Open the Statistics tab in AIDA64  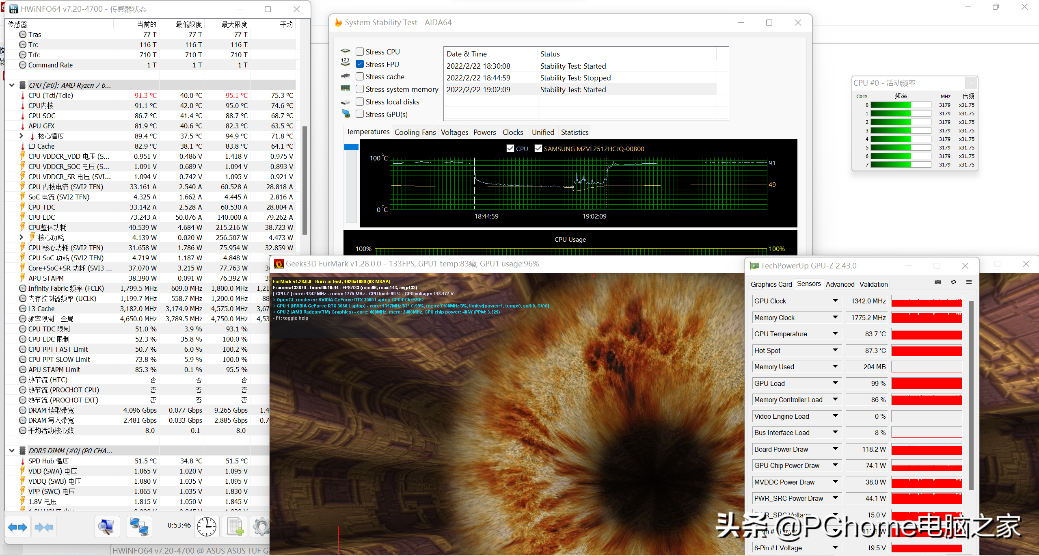[x=574, y=132]
